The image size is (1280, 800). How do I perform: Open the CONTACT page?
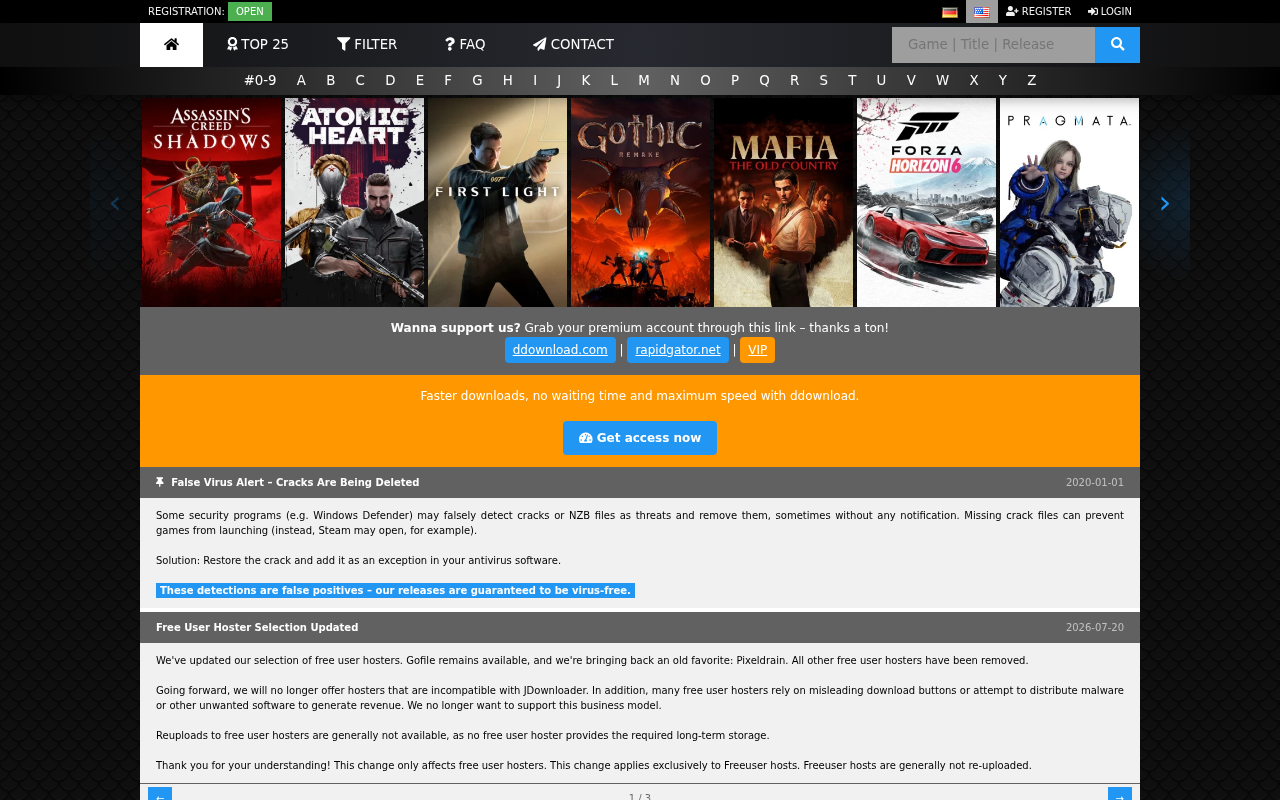[573, 45]
